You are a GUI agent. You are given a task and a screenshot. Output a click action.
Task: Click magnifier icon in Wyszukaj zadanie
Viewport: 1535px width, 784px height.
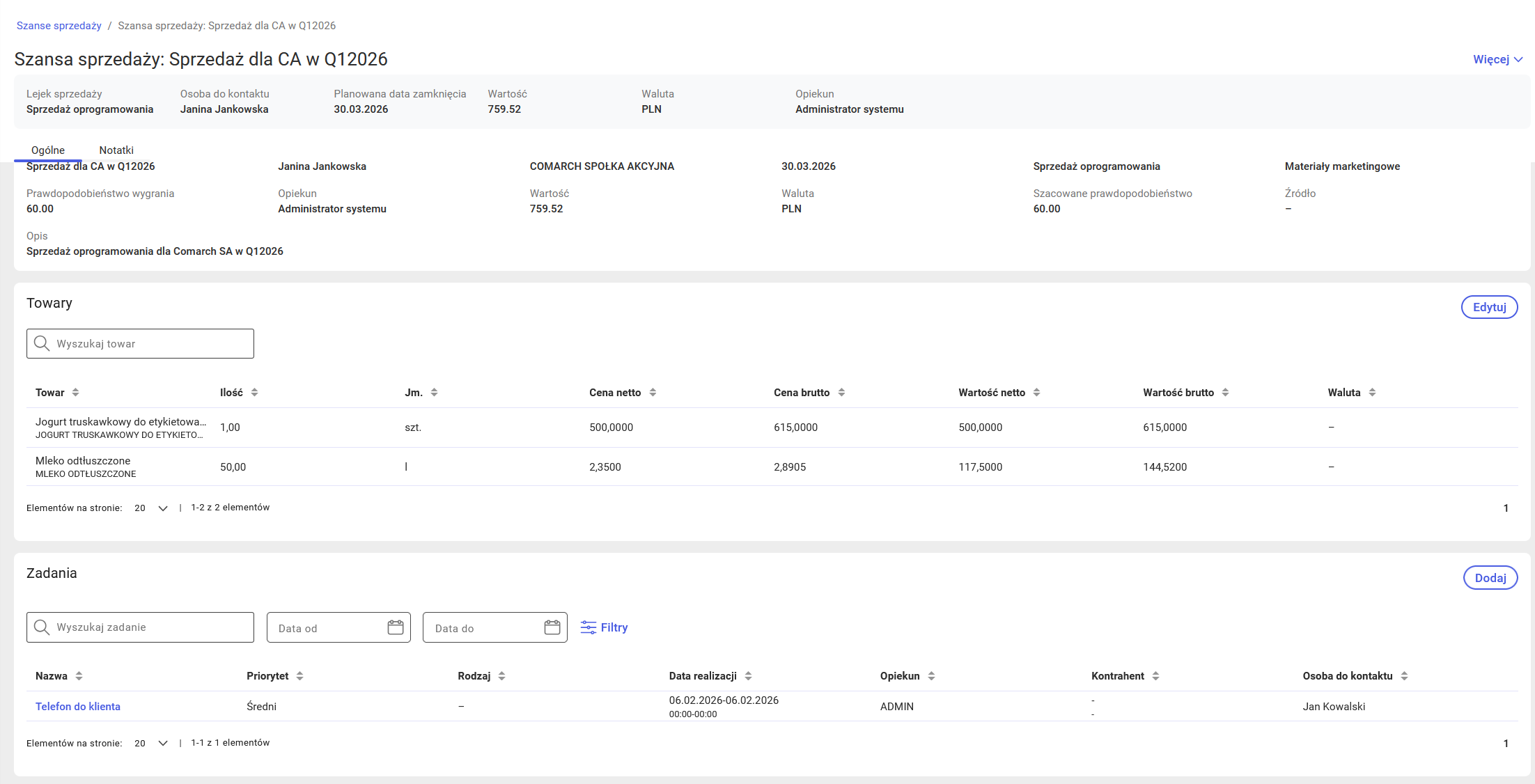(42, 627)
